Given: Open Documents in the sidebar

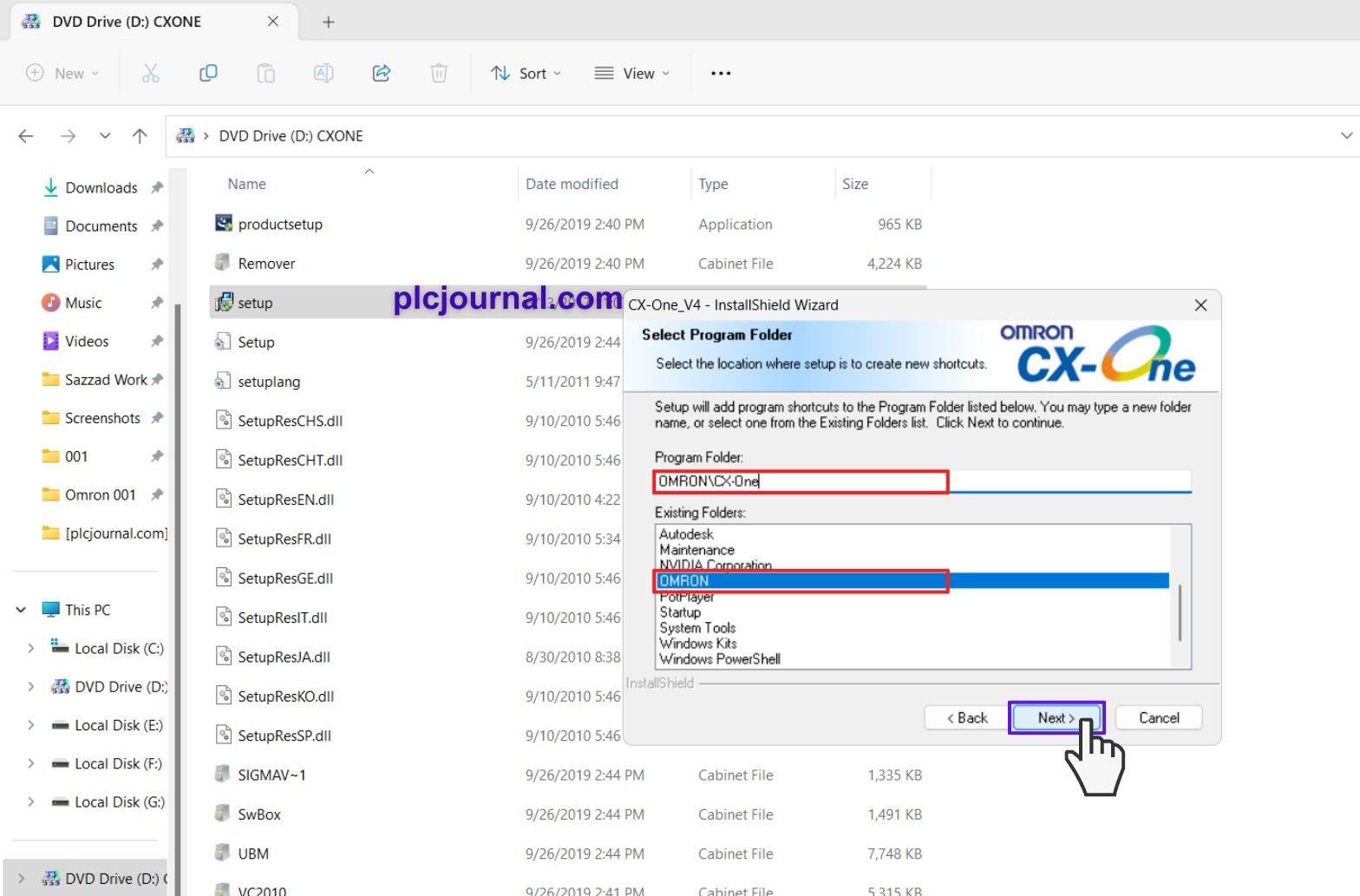Looking at the screenshot, I should (101, 226).
